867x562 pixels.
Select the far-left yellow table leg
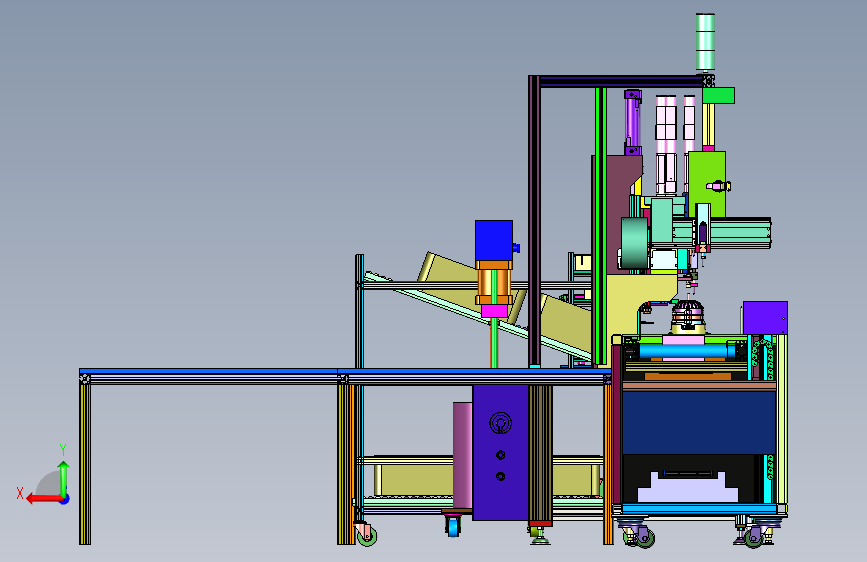tap(85, 464)
